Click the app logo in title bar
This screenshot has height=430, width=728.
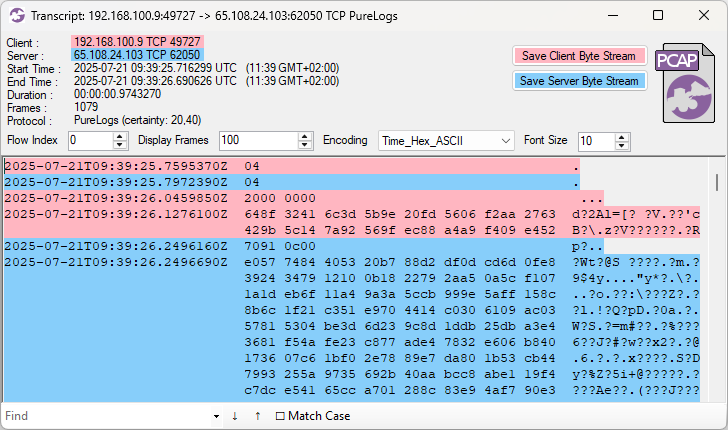(17, 15)
